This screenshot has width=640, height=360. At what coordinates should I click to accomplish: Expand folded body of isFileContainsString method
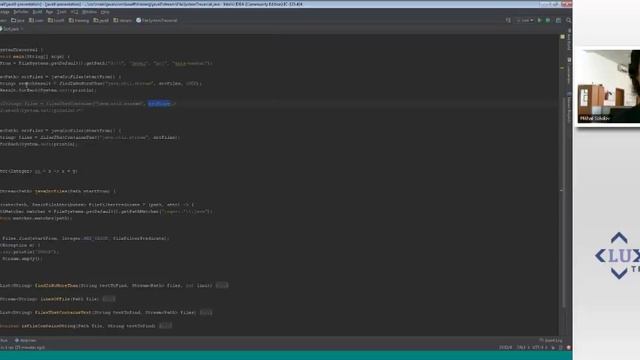[x=165, y=326]
